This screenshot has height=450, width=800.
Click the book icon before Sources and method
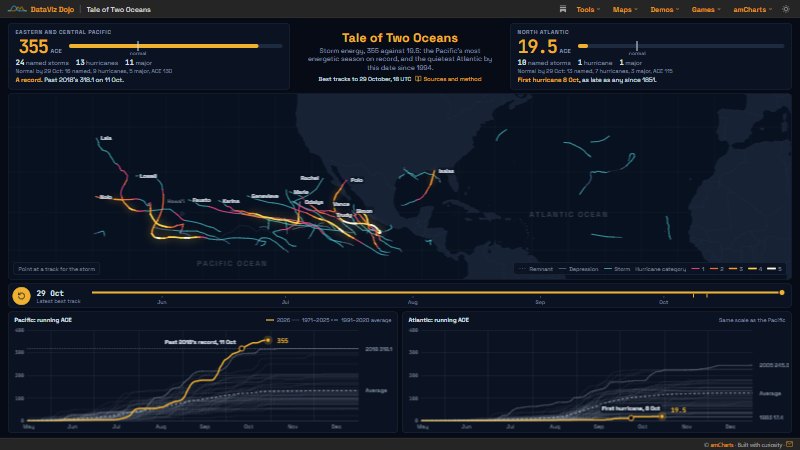click(x=418, y=79)
